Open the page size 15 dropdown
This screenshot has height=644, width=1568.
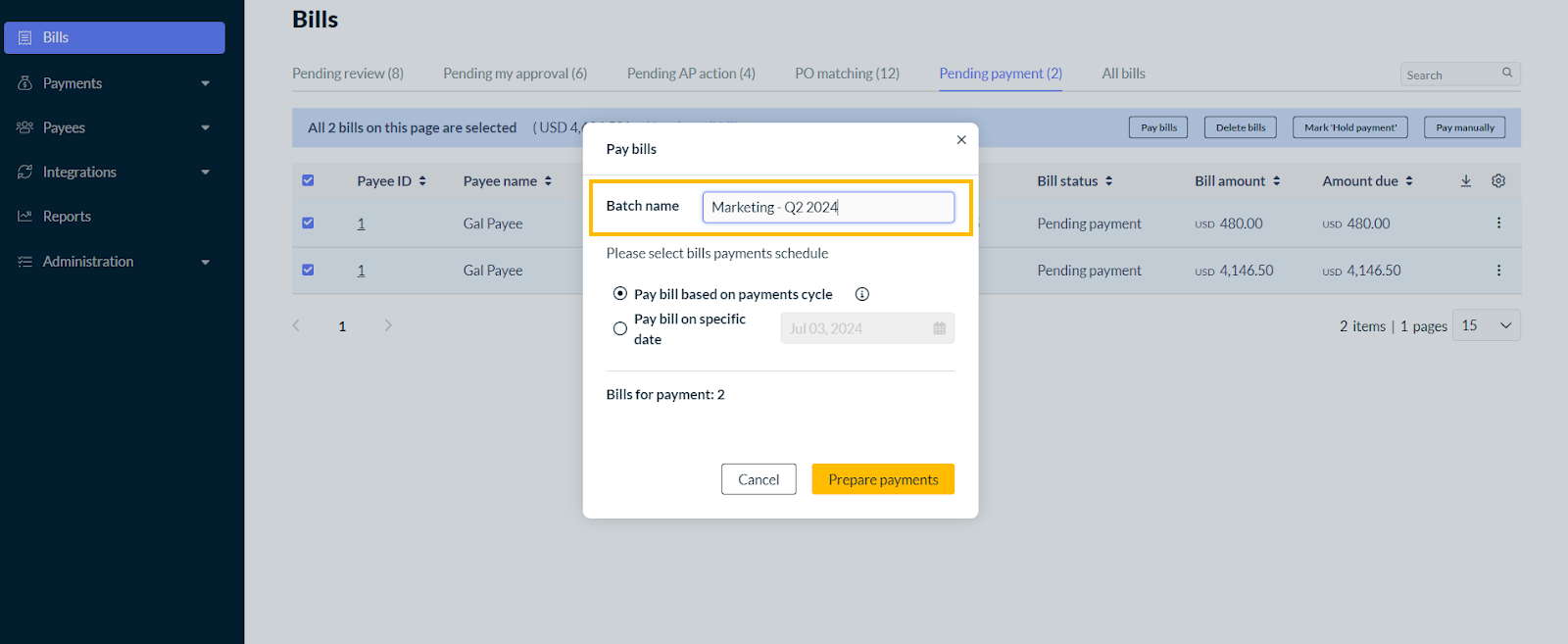pos(1487,325)
